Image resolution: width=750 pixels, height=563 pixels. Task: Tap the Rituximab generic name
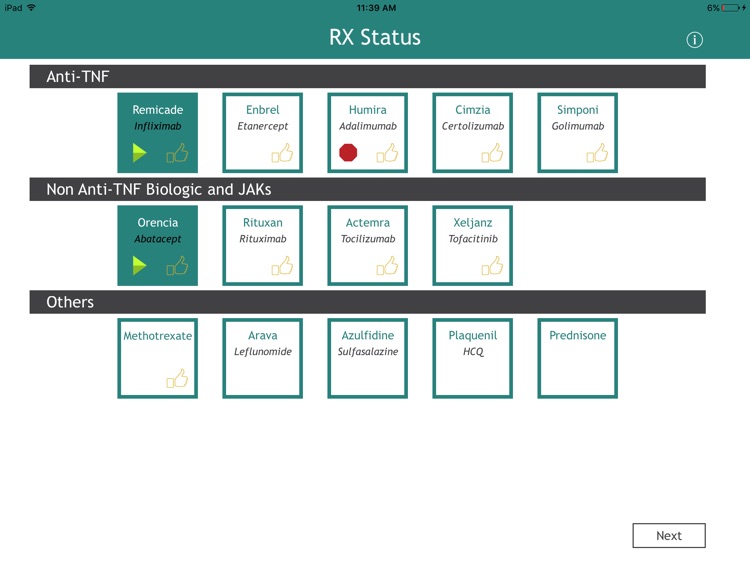[x=263, y=239]
